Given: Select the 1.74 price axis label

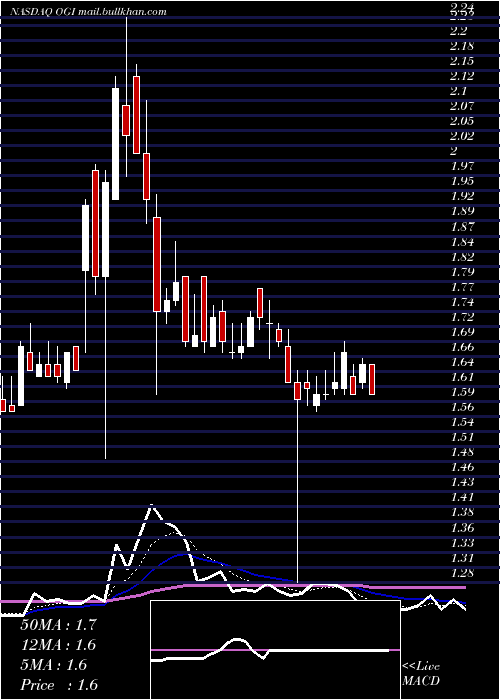Looking at the screenshot, I should (x=462, y=302).
